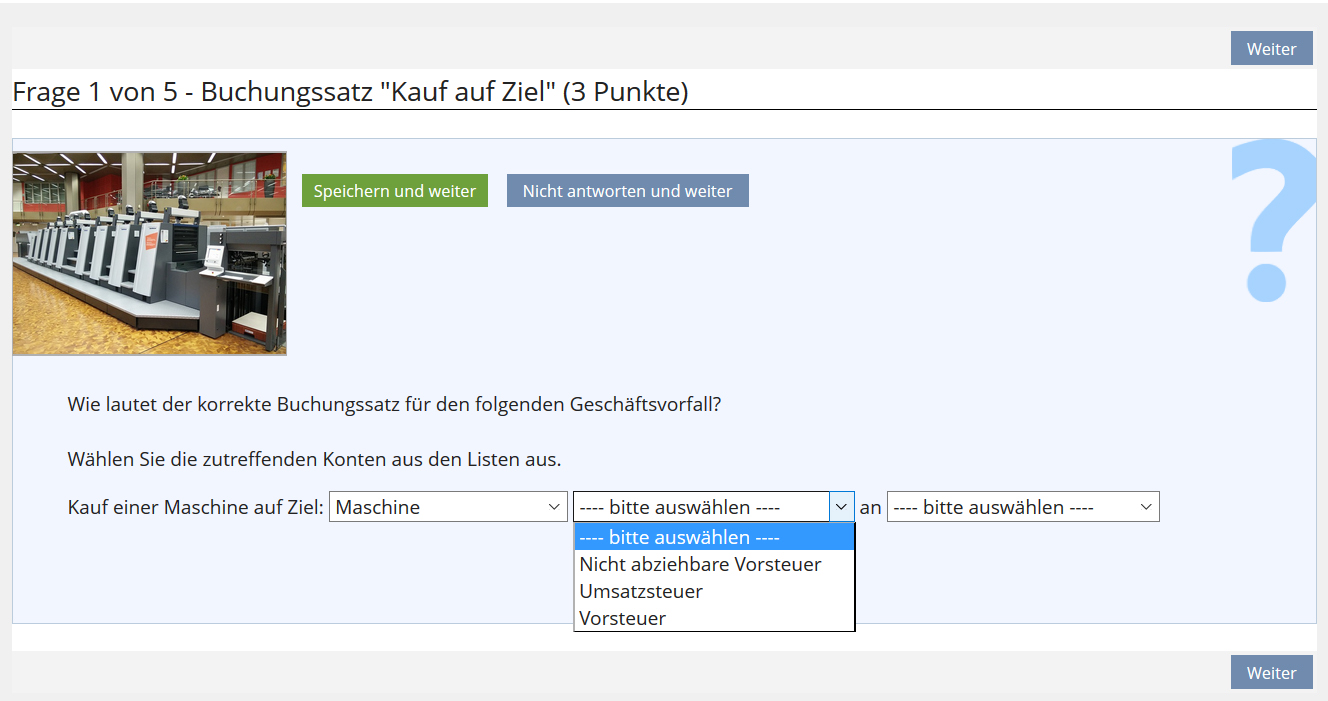Click the Frage 1 von 5 heading
The image size is (1328, 701).
coord(350,92)
